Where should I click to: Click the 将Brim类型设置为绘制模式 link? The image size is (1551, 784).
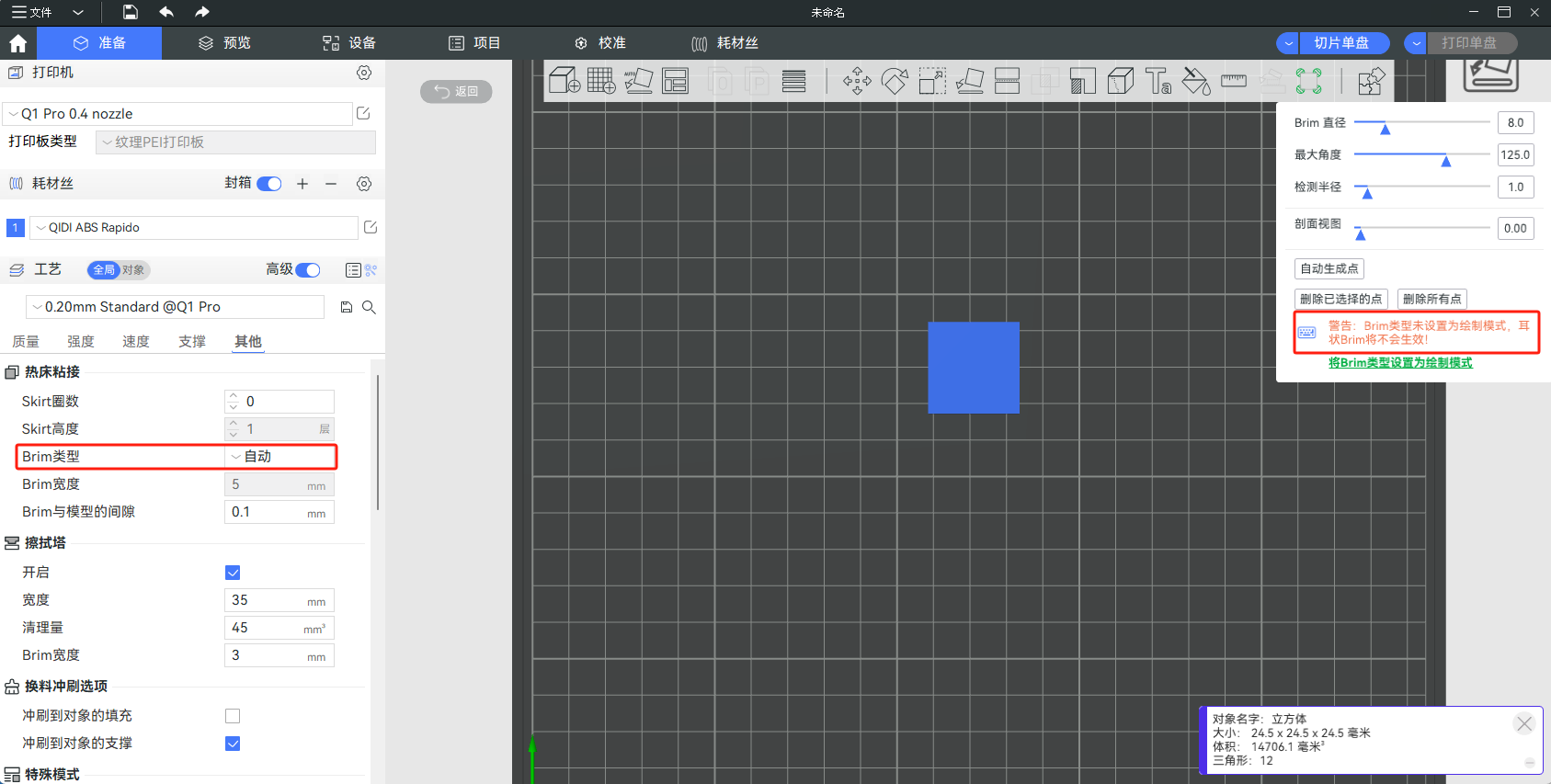pos(1400,363)
